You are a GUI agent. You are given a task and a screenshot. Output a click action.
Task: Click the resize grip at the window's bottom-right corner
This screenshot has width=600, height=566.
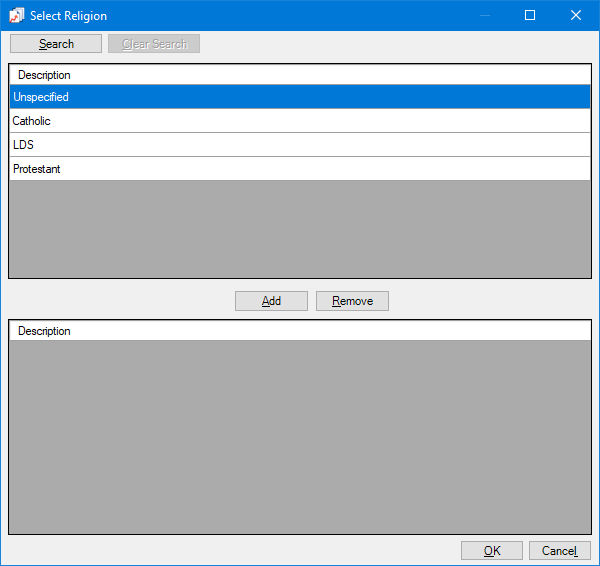click(x=595, y=561)
